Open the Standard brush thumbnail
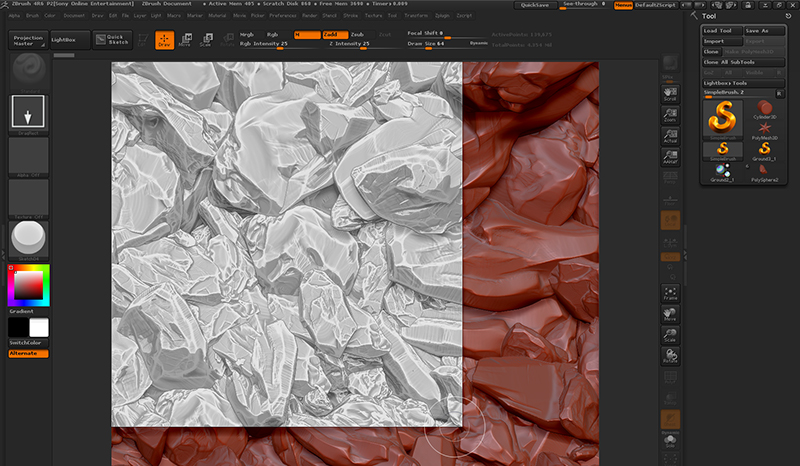 click(29, 72)
